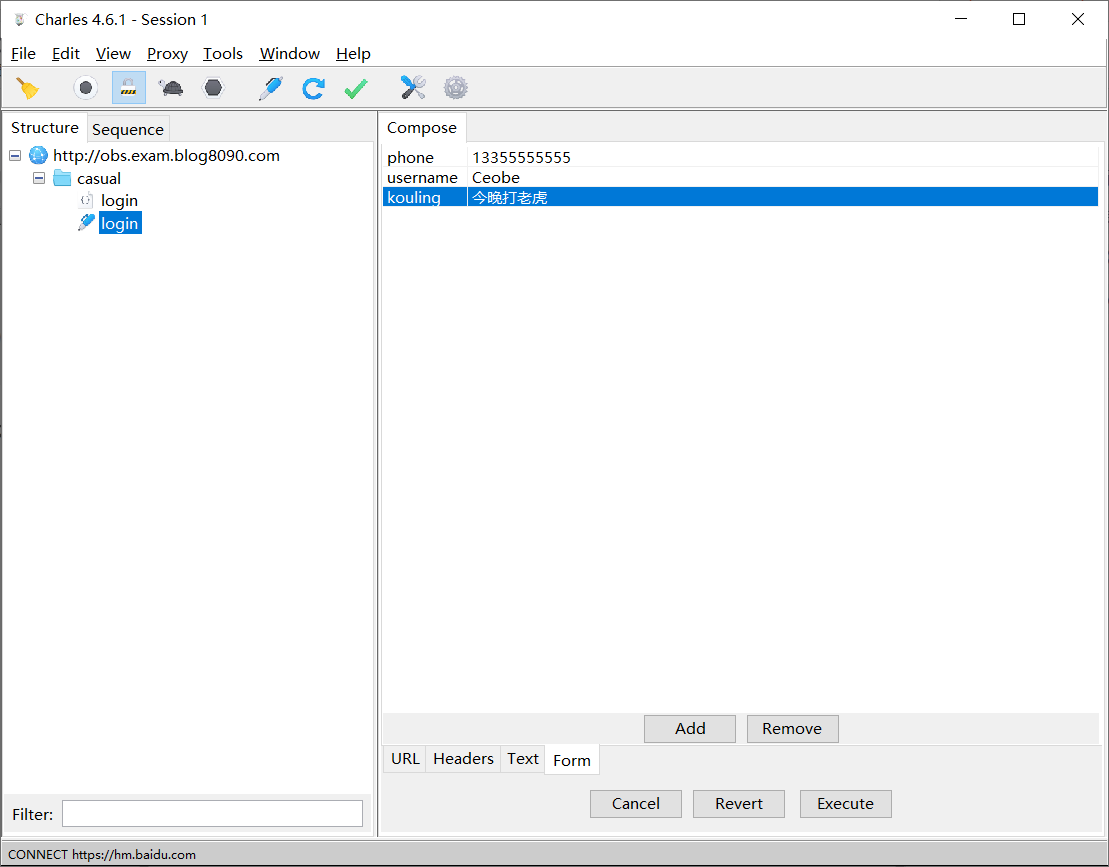The width and height of the screenshot is (1109, 867).
Task: Switch to the Structure tab
Action: coord(45,128)
